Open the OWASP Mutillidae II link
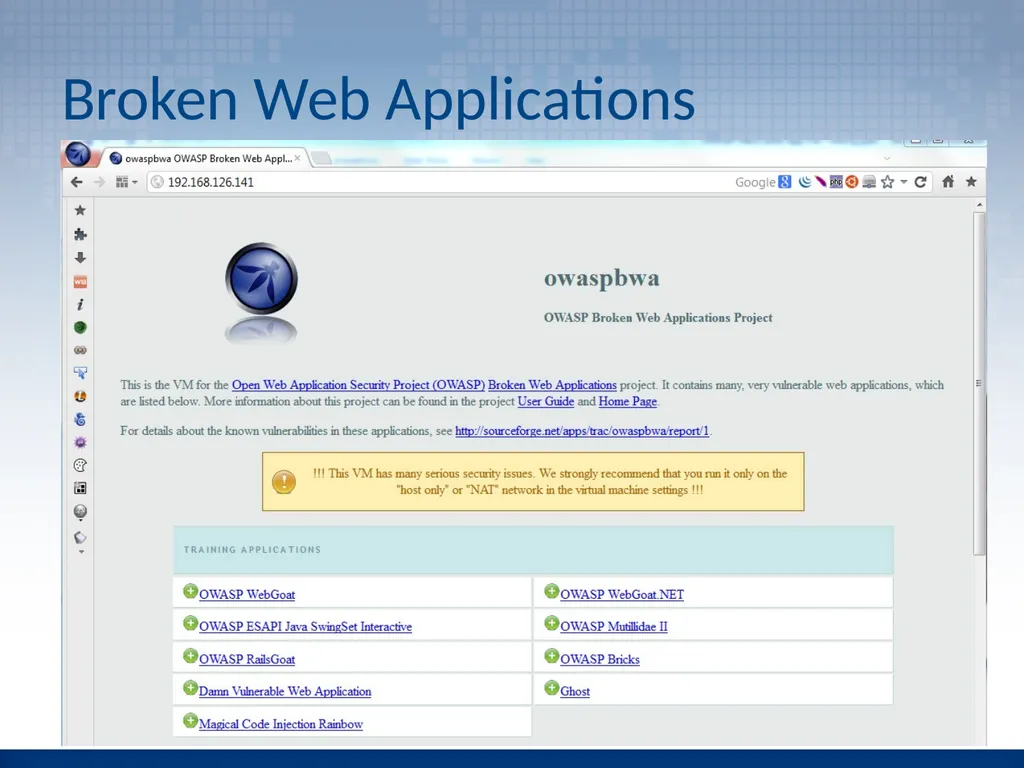The image size is (1024, 768). pos(614,626)
